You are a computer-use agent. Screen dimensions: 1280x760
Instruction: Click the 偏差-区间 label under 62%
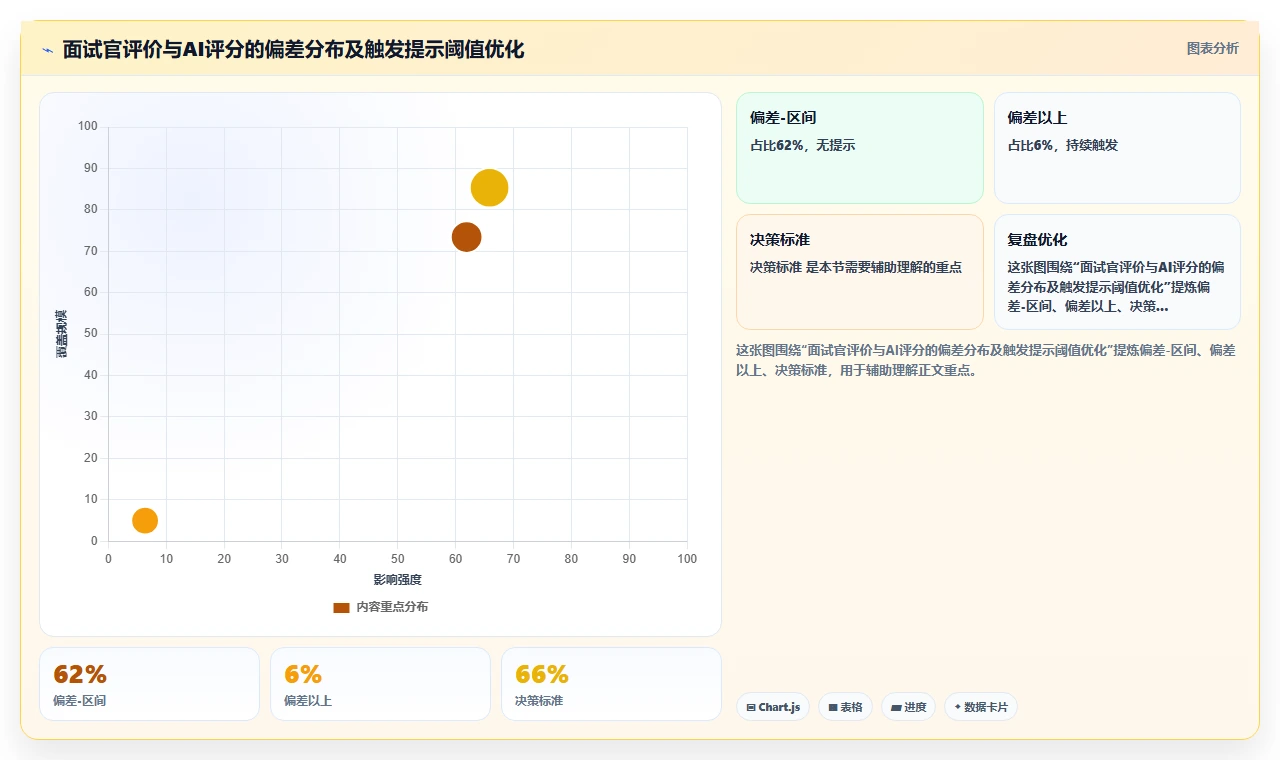tap(79, 701)
